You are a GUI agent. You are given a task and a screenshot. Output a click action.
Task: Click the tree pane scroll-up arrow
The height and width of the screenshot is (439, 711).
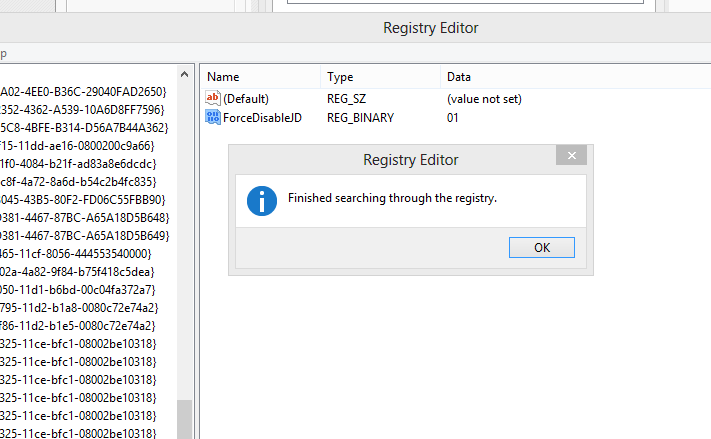coord(184,74)
